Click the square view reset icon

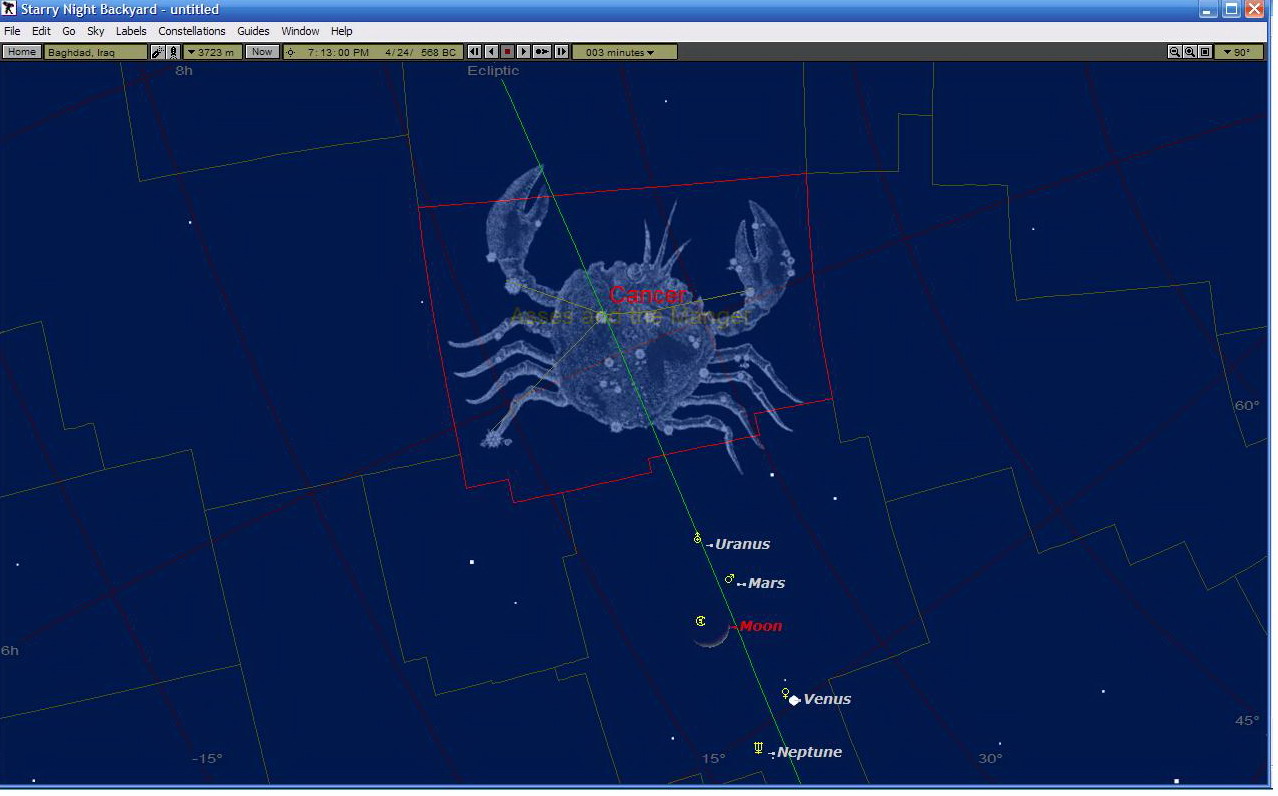click(x=1205, y=52)
